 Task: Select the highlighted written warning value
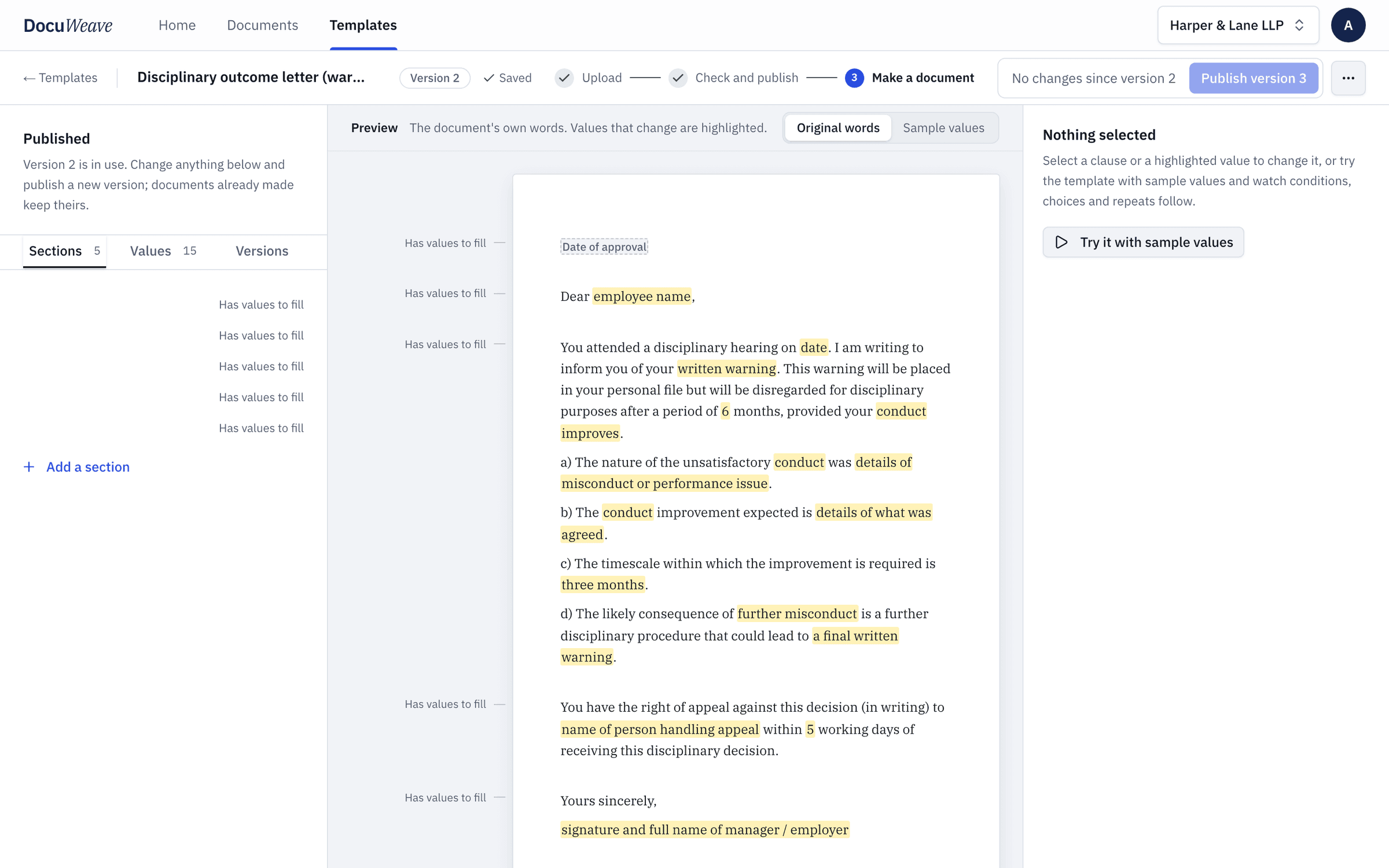coord(726,369)
